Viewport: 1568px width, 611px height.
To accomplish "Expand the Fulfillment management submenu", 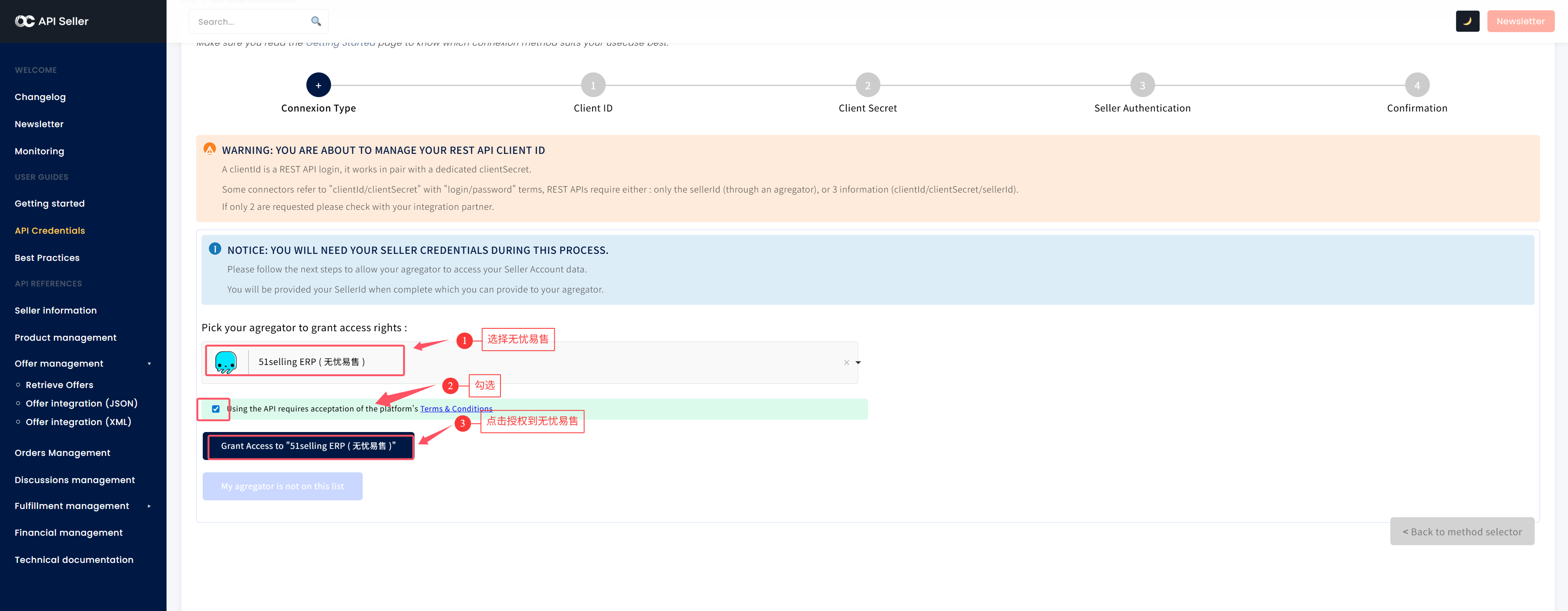I will pos(149,506).
